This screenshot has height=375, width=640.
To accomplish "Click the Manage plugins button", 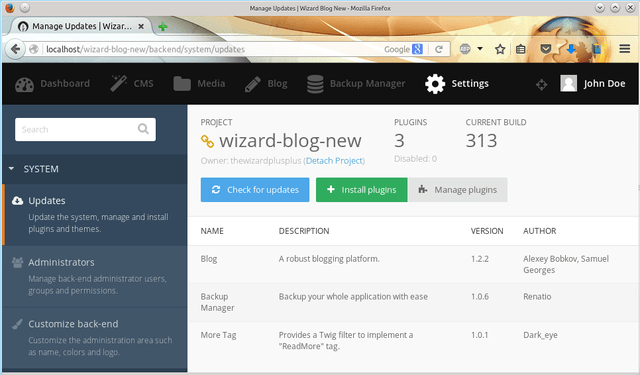I will pyautogui.click(x=458, y=190).
